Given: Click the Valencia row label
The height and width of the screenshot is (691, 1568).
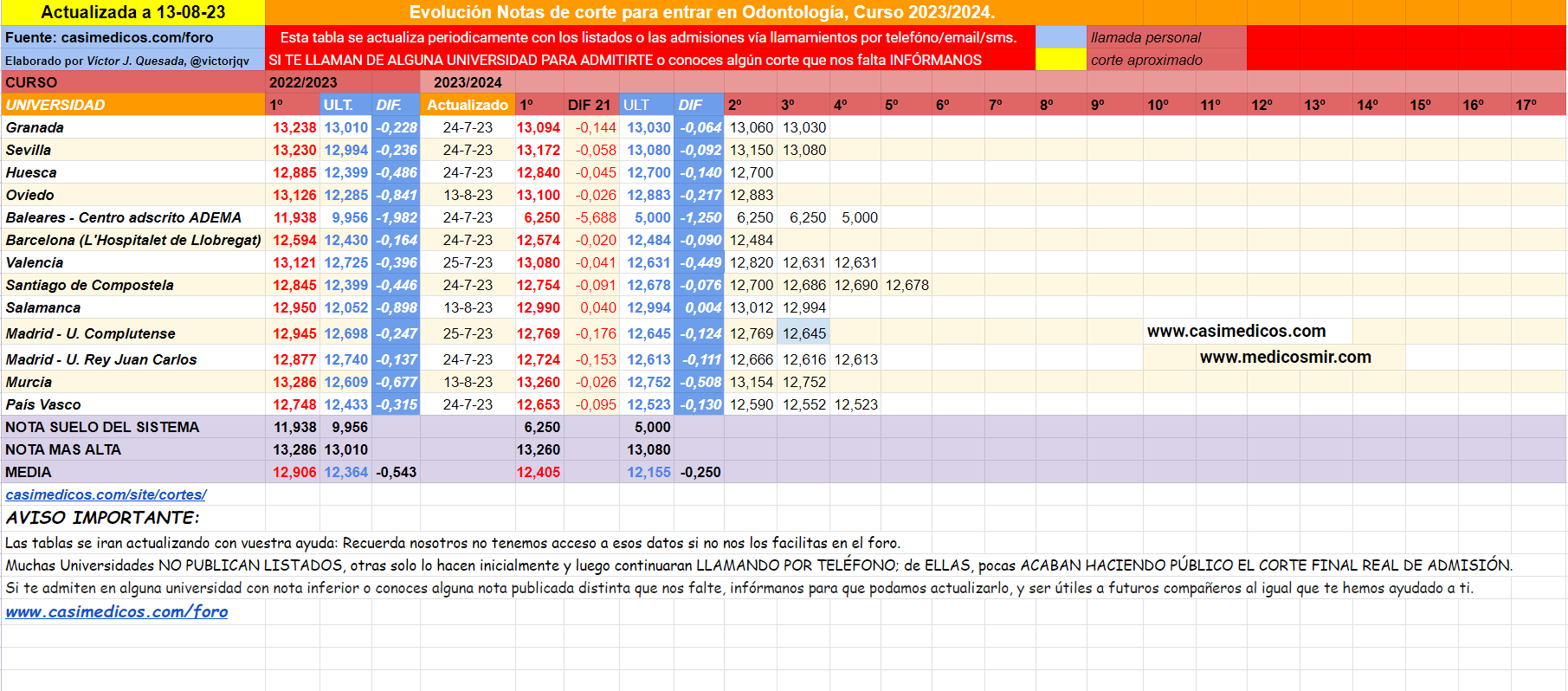Looking at the screenshot, I should tap(133, 262).
